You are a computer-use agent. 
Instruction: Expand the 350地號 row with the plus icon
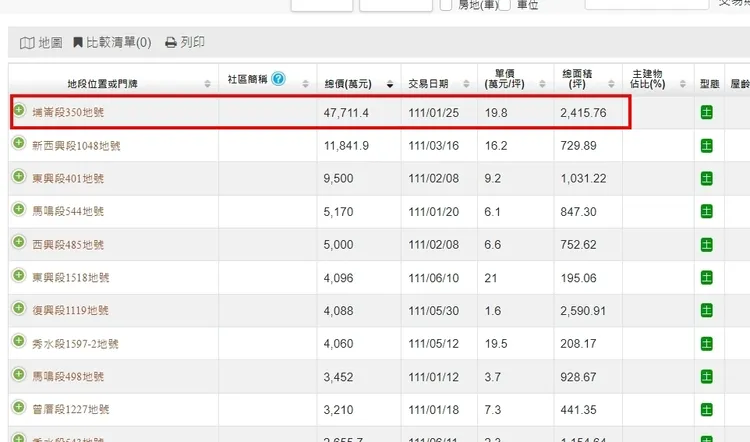pyautogui.click(x=19, y=110)
